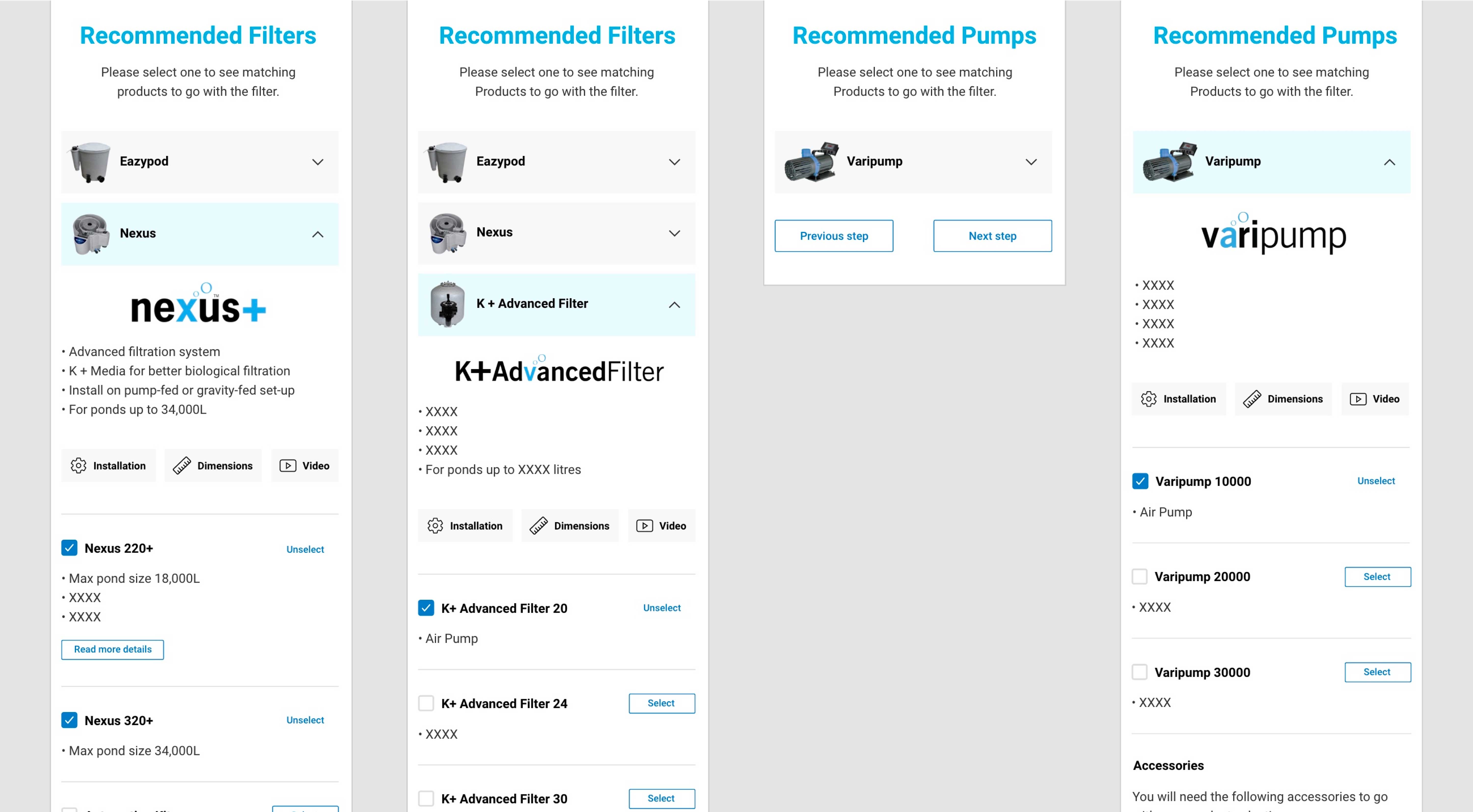Screen dimensions: 1473x812
Task: Go to the Next step
Action: click(992, 236)
